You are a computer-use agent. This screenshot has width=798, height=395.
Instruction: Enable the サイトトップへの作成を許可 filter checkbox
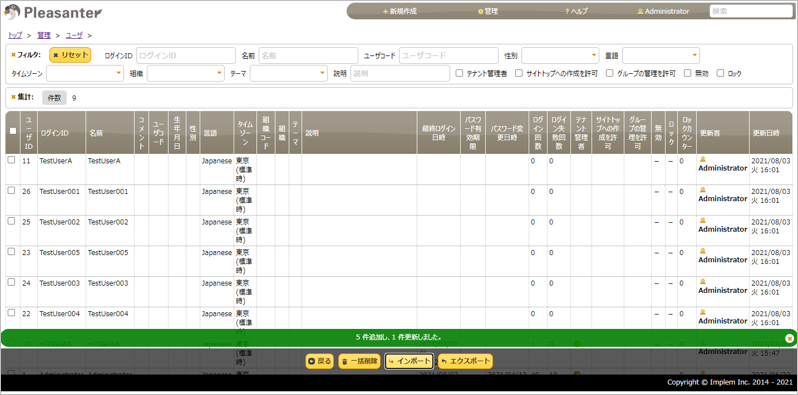(x=519, y=73)
